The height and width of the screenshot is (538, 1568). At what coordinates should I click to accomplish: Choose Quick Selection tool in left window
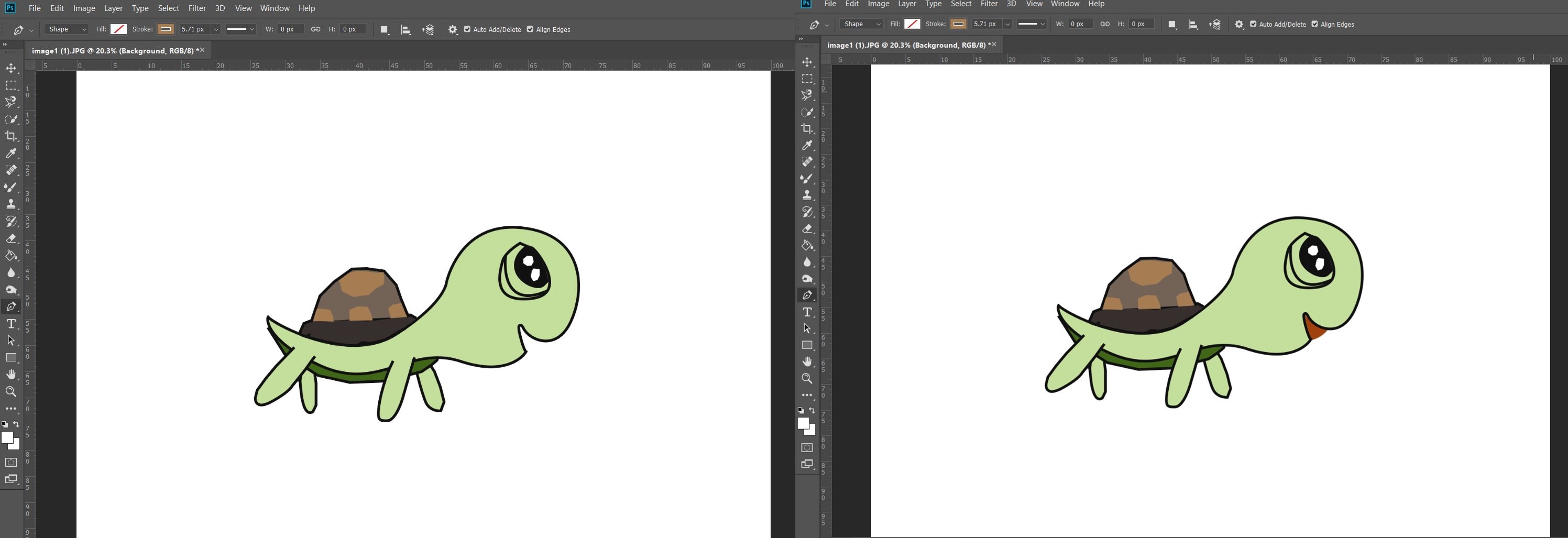coord(11,119)
